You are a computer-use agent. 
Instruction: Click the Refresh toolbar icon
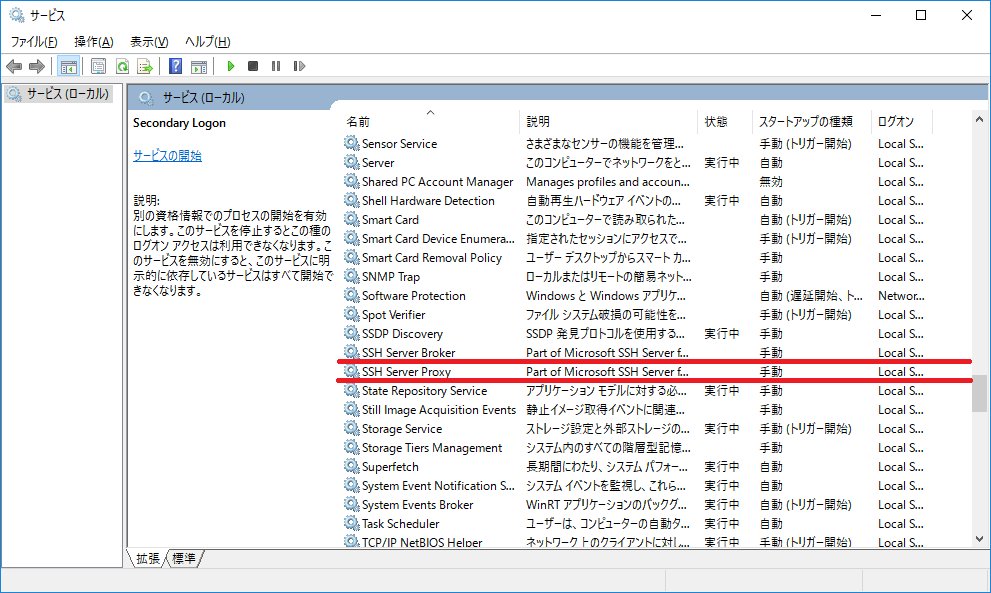(x=123, y=66)
